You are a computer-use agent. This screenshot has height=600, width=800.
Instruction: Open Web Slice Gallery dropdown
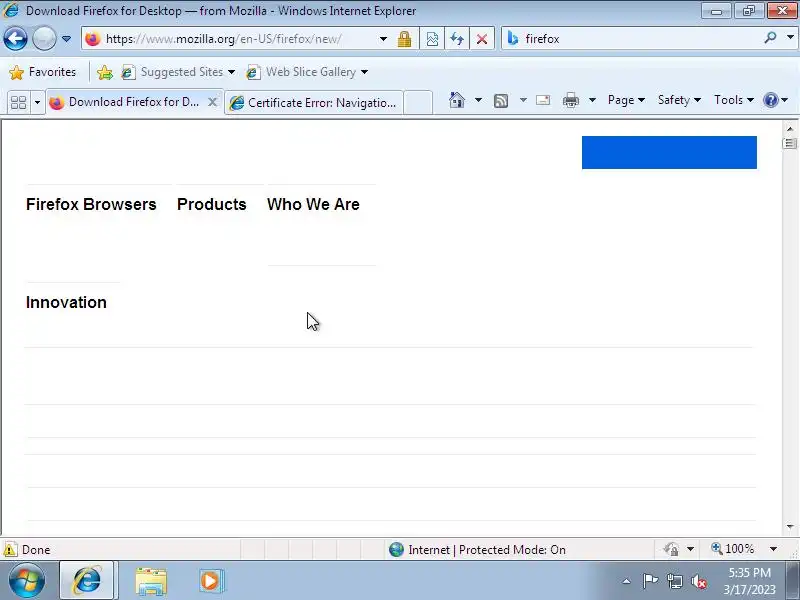click(x=307, y=72)
